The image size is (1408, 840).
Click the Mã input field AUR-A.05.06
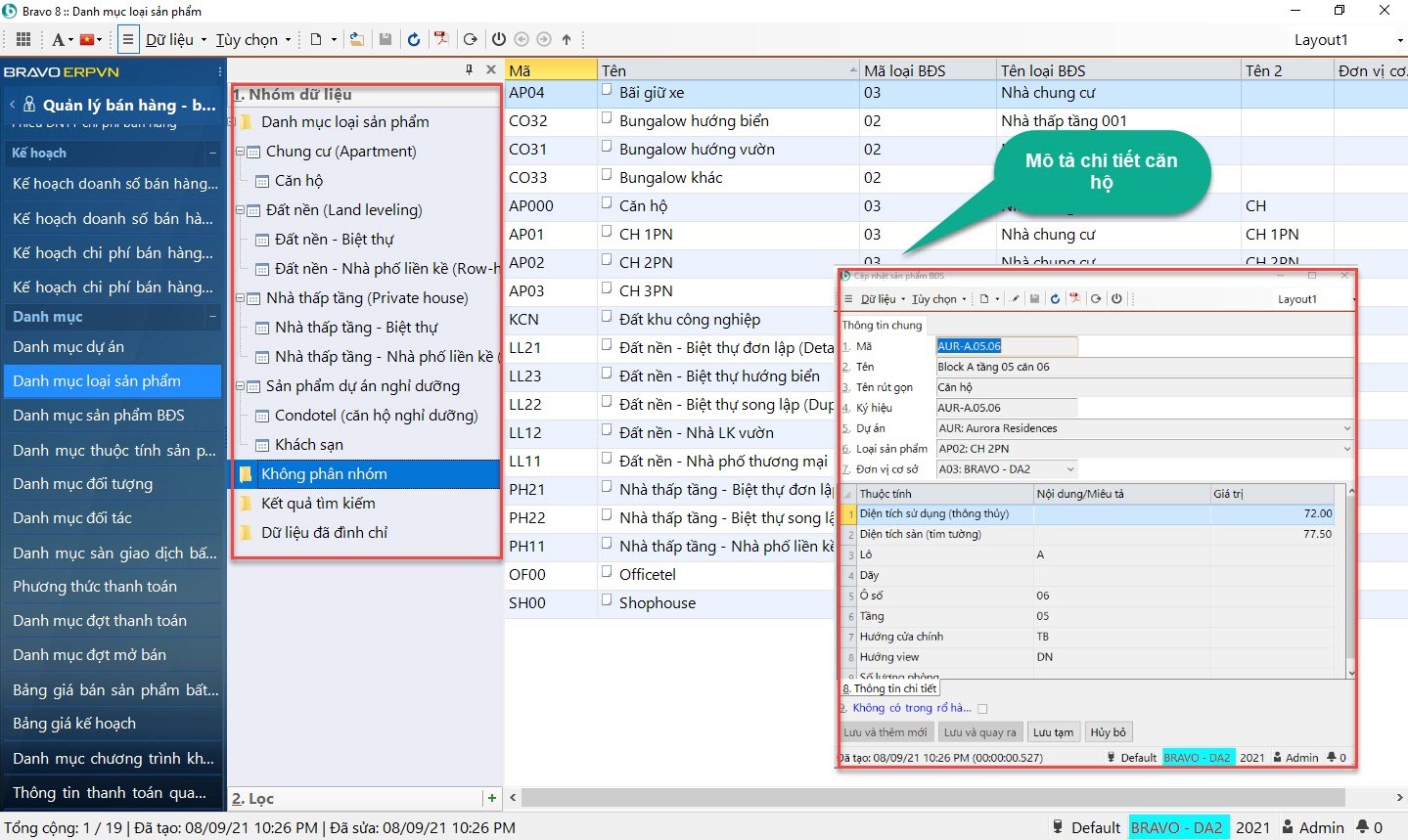point(1006,346)
